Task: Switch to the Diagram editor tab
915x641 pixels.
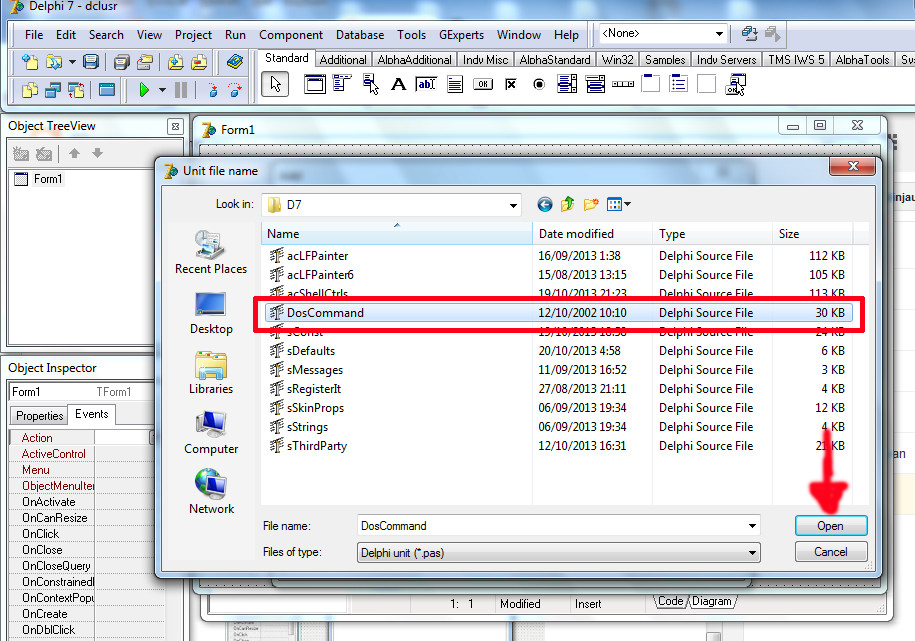Action: tap(712, 601)
